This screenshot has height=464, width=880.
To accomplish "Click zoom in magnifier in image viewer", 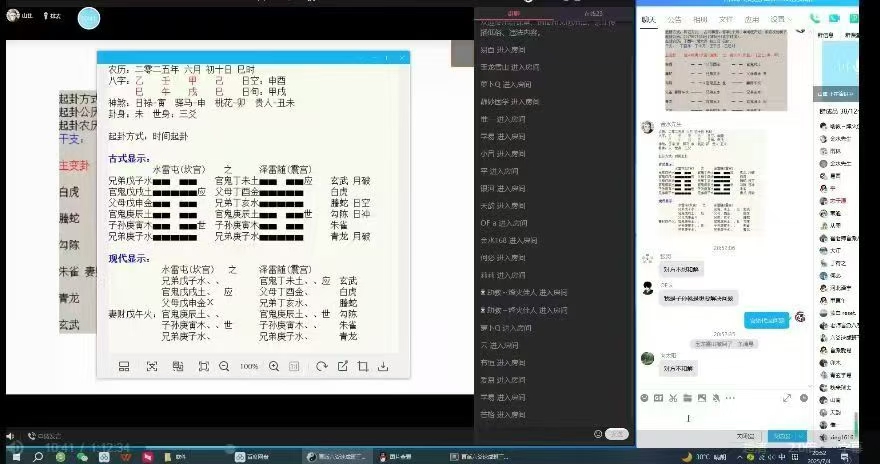I will tap(274, 367).
